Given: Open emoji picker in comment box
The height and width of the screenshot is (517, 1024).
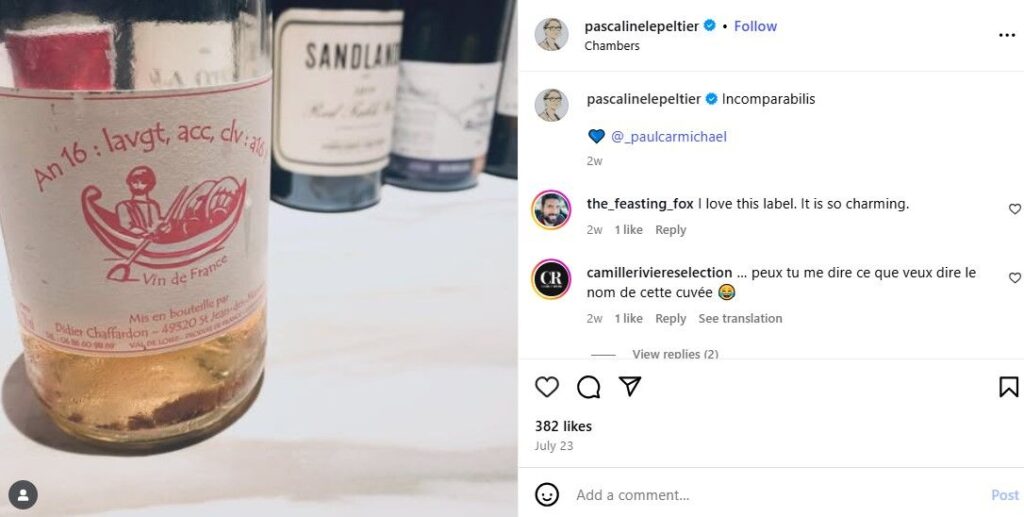Looking at the screenshot, I should (x=547, y=494).
